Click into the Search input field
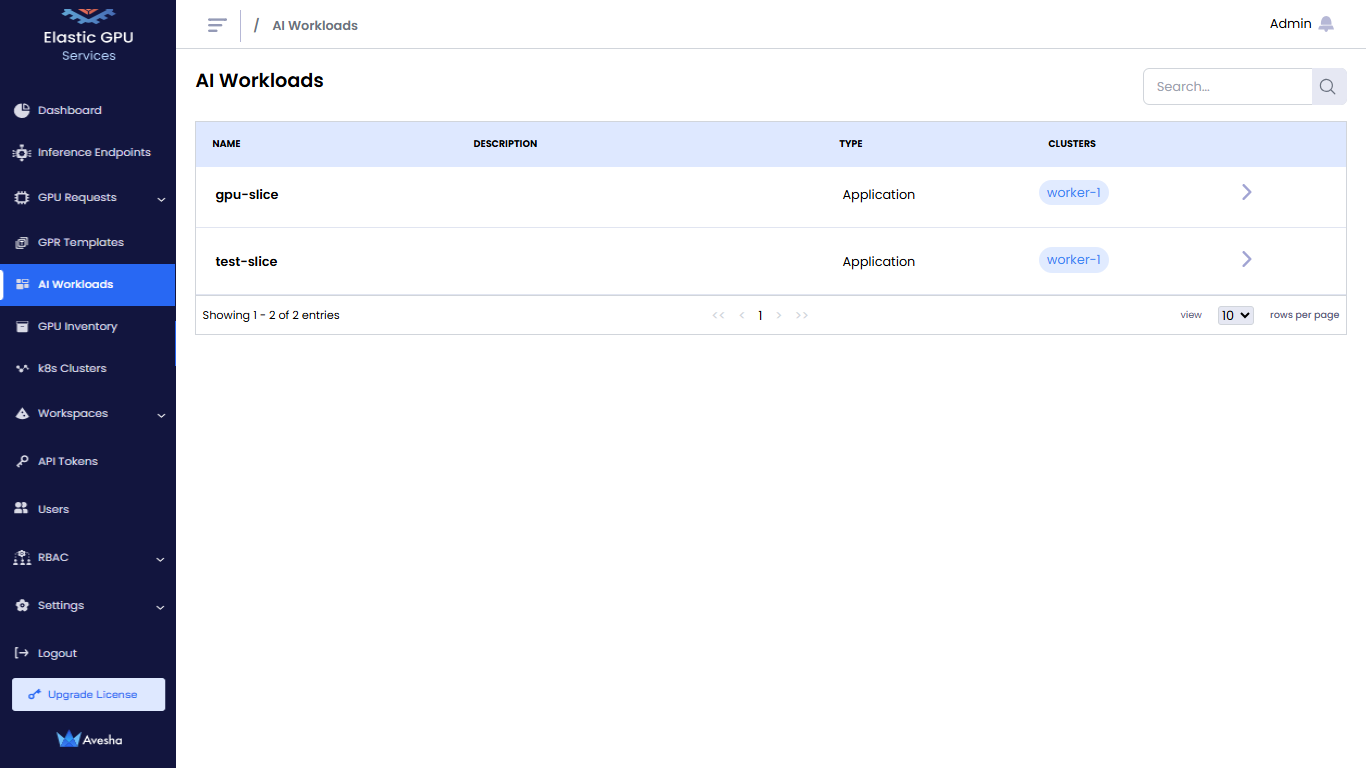1366x768 pixels. coord(1227,87)
